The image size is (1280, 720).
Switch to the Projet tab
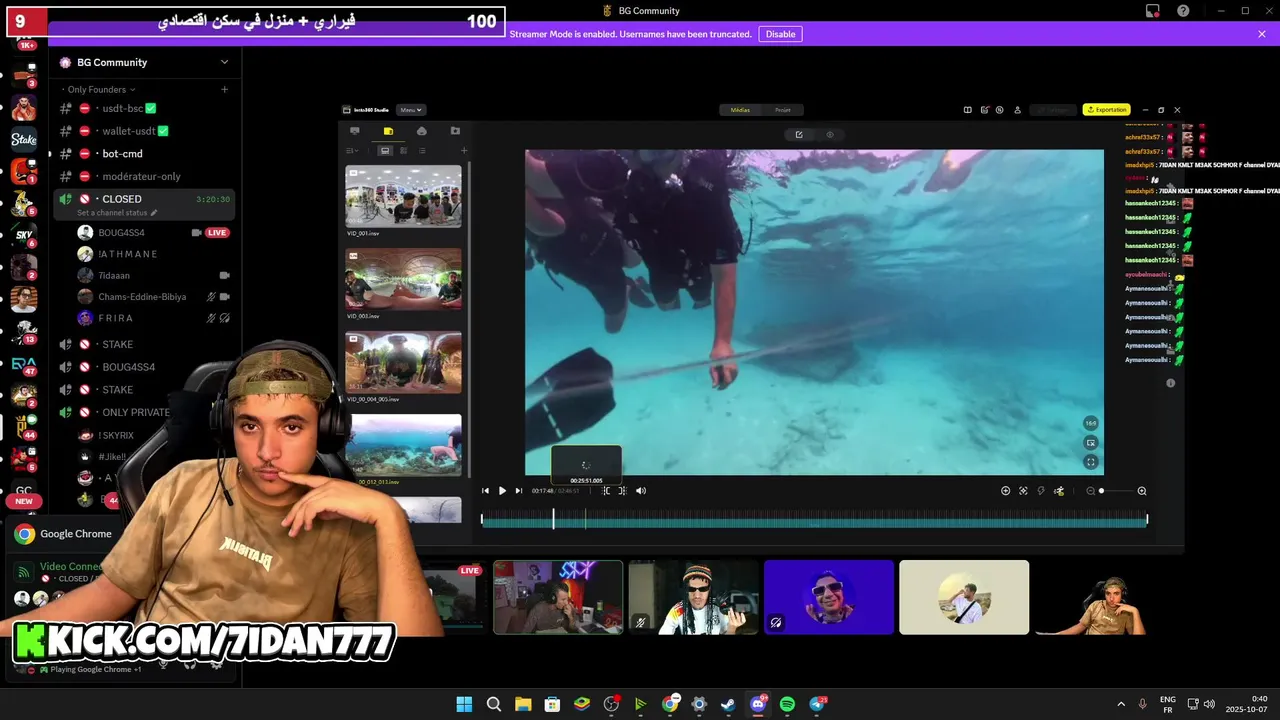[x=783, y=110]
